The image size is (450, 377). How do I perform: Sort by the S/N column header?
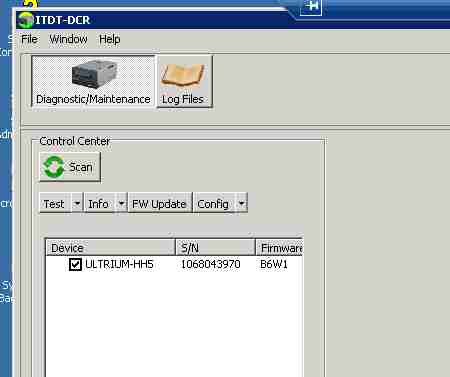215,248
